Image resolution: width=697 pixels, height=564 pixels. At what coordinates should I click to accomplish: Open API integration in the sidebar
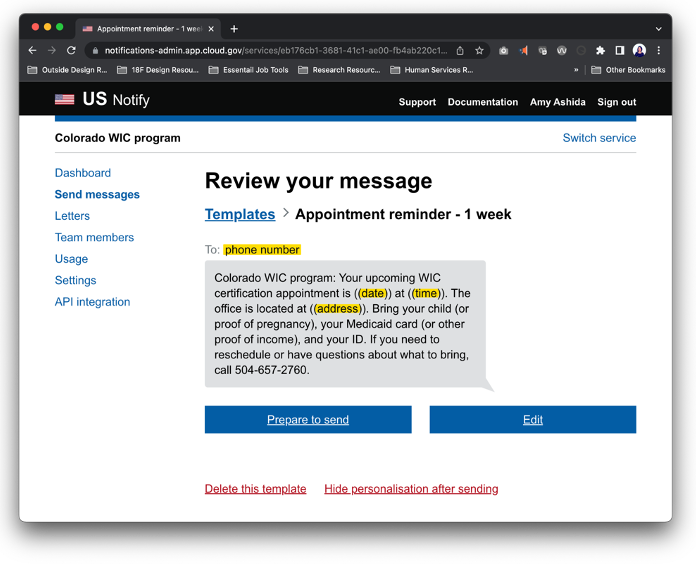click(92, 302)
